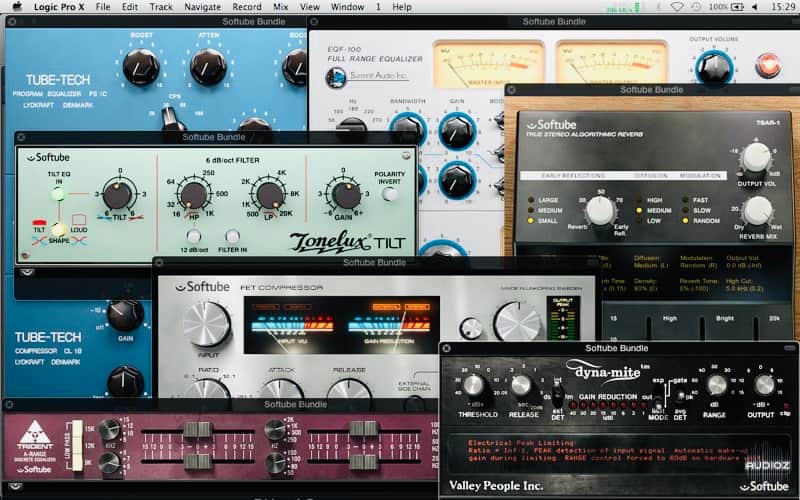This screenshot has width=800, height=500.
Task: Click the Tonelux Gain knob
Action: coord(346,195)
